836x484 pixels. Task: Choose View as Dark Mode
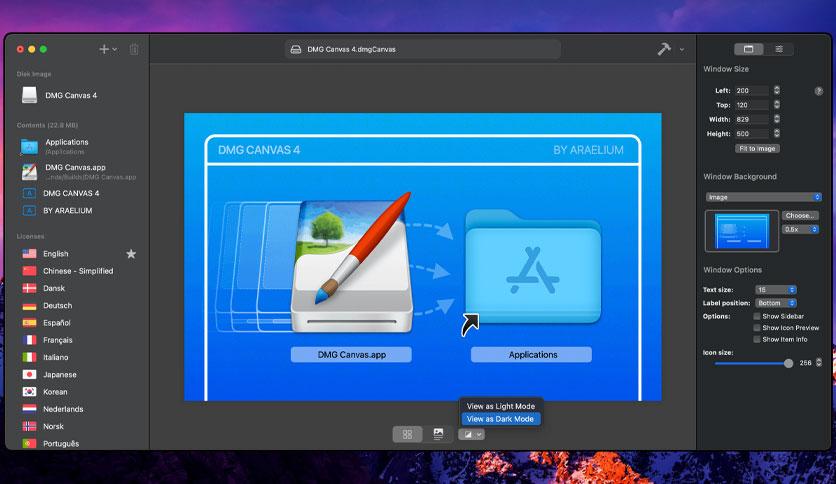[501, 419]
